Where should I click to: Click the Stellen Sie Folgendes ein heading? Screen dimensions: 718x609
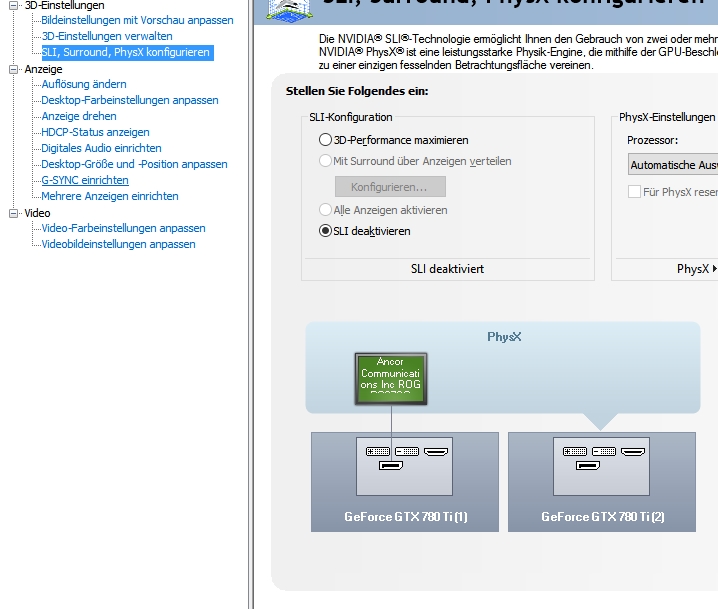click(357, 91)
